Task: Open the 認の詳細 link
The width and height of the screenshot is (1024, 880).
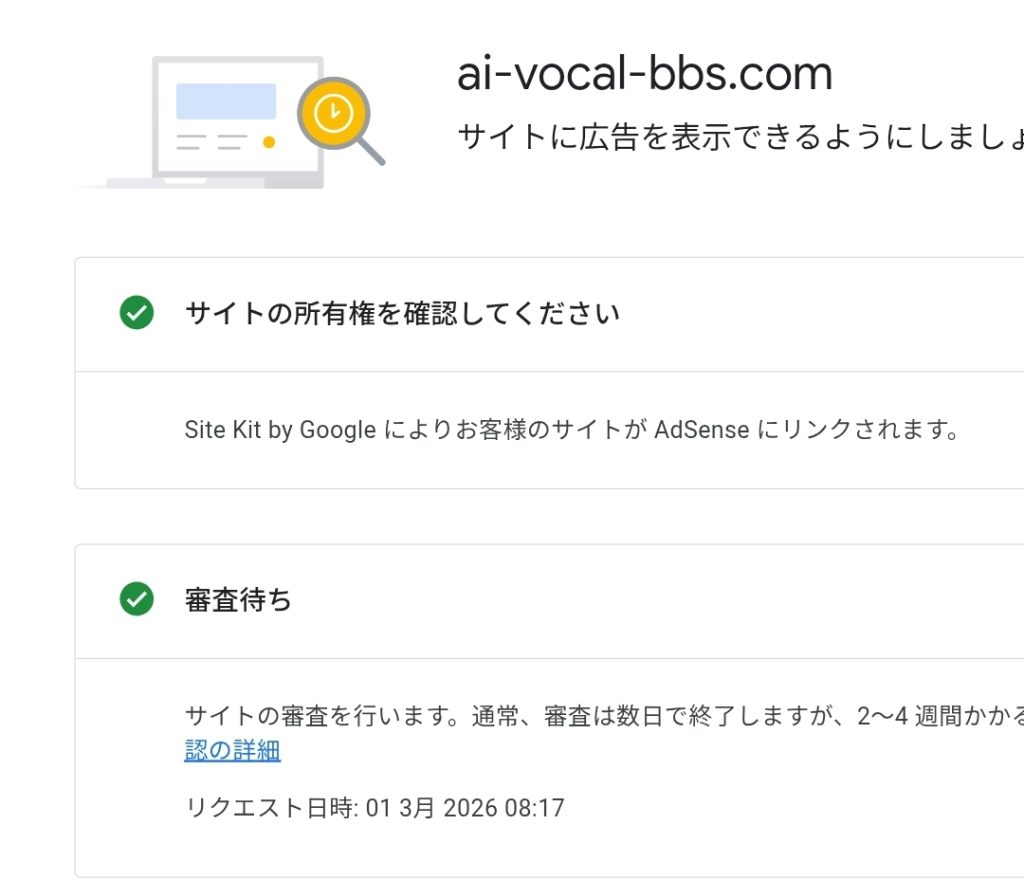Action: [232, 751]
